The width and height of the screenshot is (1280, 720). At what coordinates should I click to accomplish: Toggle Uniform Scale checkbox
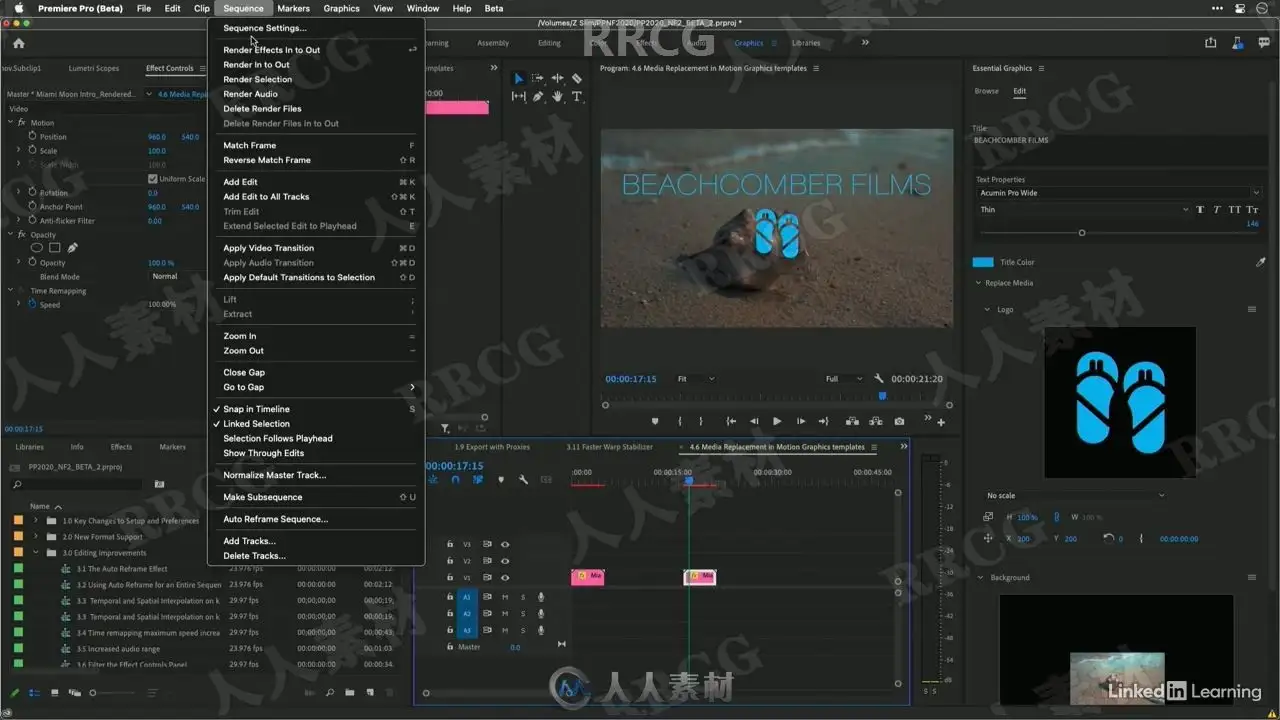coord(152,179)
